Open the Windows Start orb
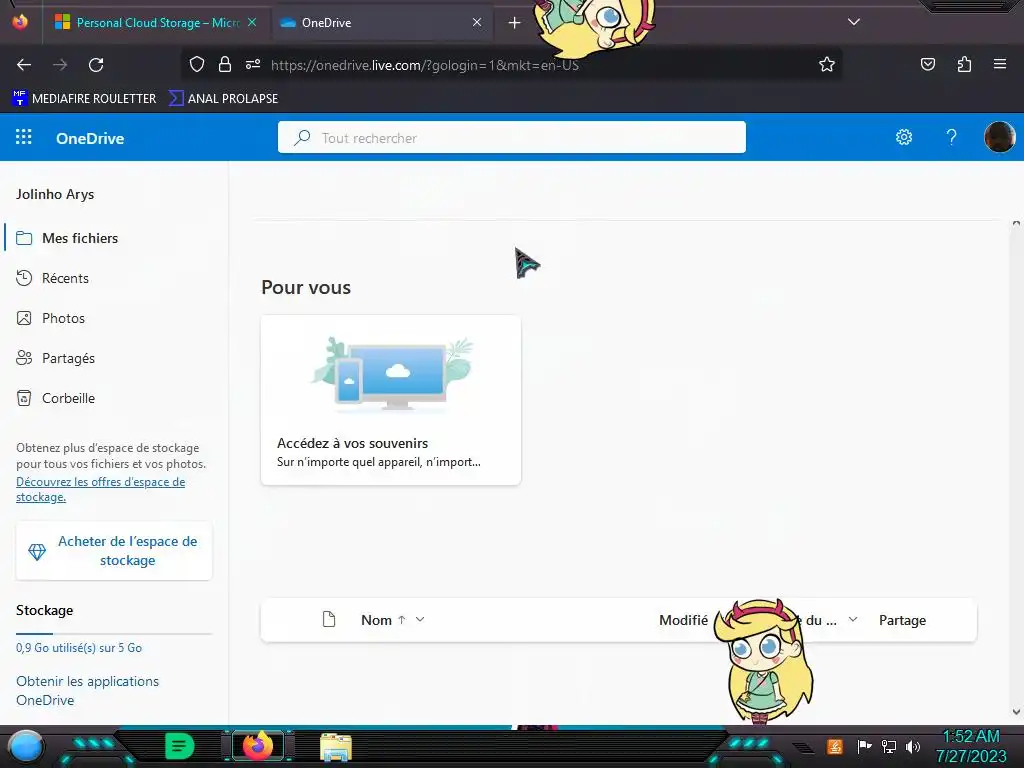The image size is (1024, 768). (26, 746)
